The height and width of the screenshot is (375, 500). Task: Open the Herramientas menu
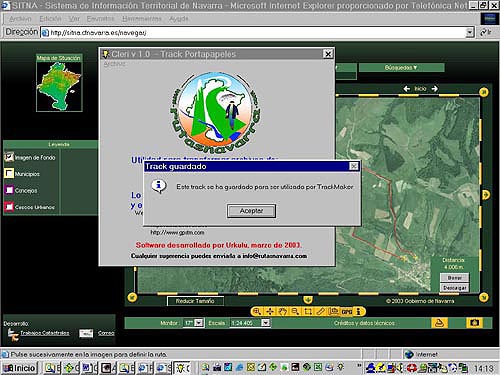click(x=142, y=19)
